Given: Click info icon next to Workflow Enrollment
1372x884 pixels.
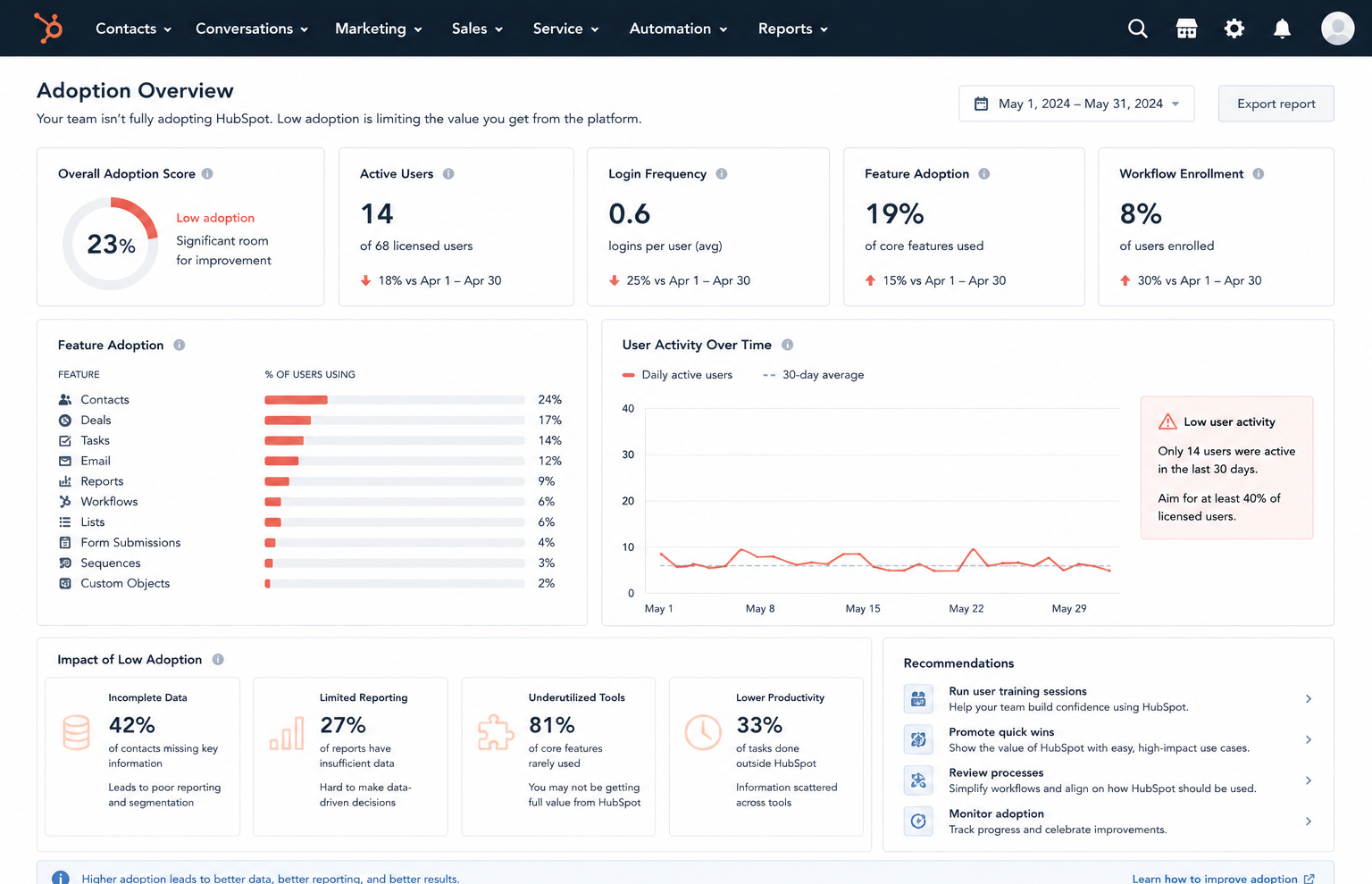Looking at the screenshot, I should (x=1258, y=174).
